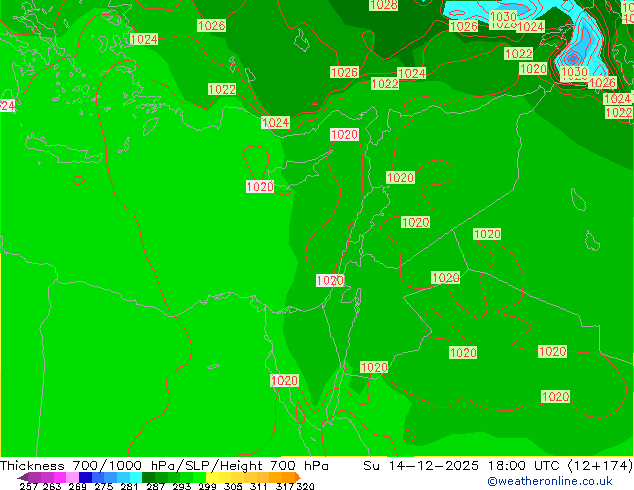The height and width of the screenshot is (490, 634).
Task: Click the legend value 293
Action: pos(182,486)
